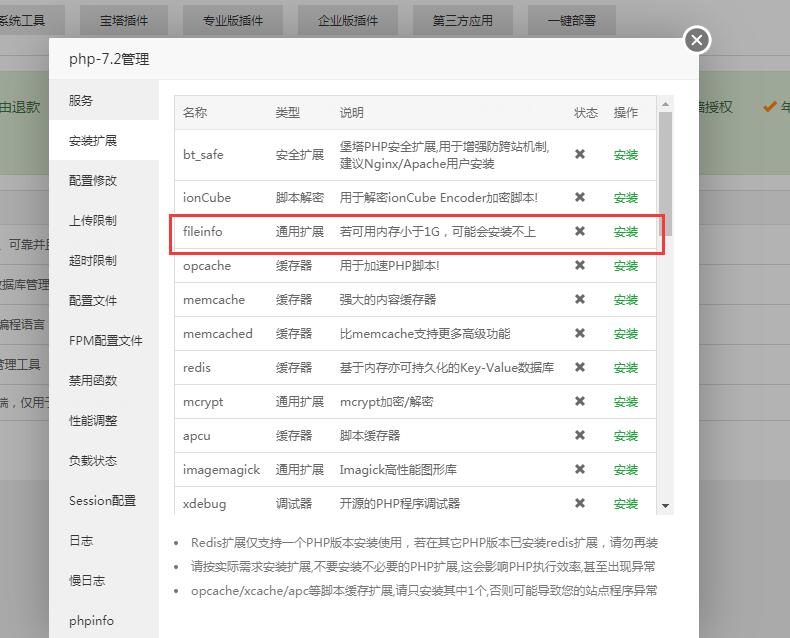Click the X status icon for imagemagick
The height and width of the screenshot is (638, 790).
point(580,470)
